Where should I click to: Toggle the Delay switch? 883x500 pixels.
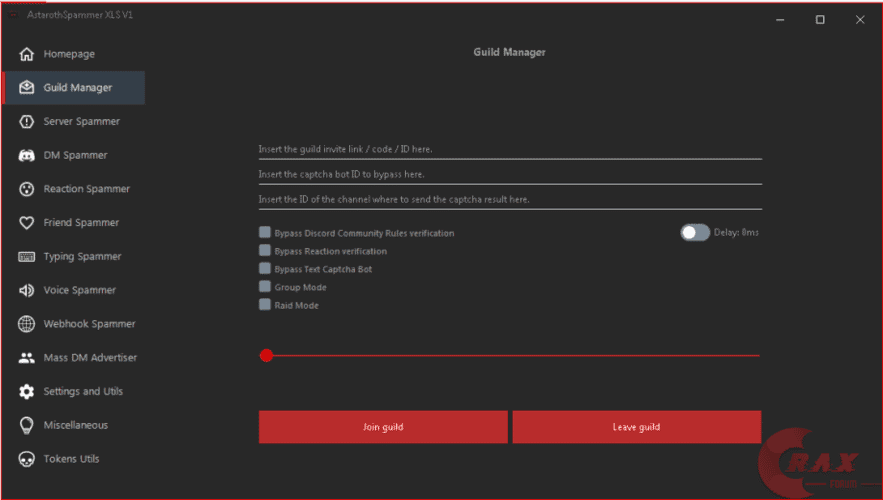tap(695, 233)
